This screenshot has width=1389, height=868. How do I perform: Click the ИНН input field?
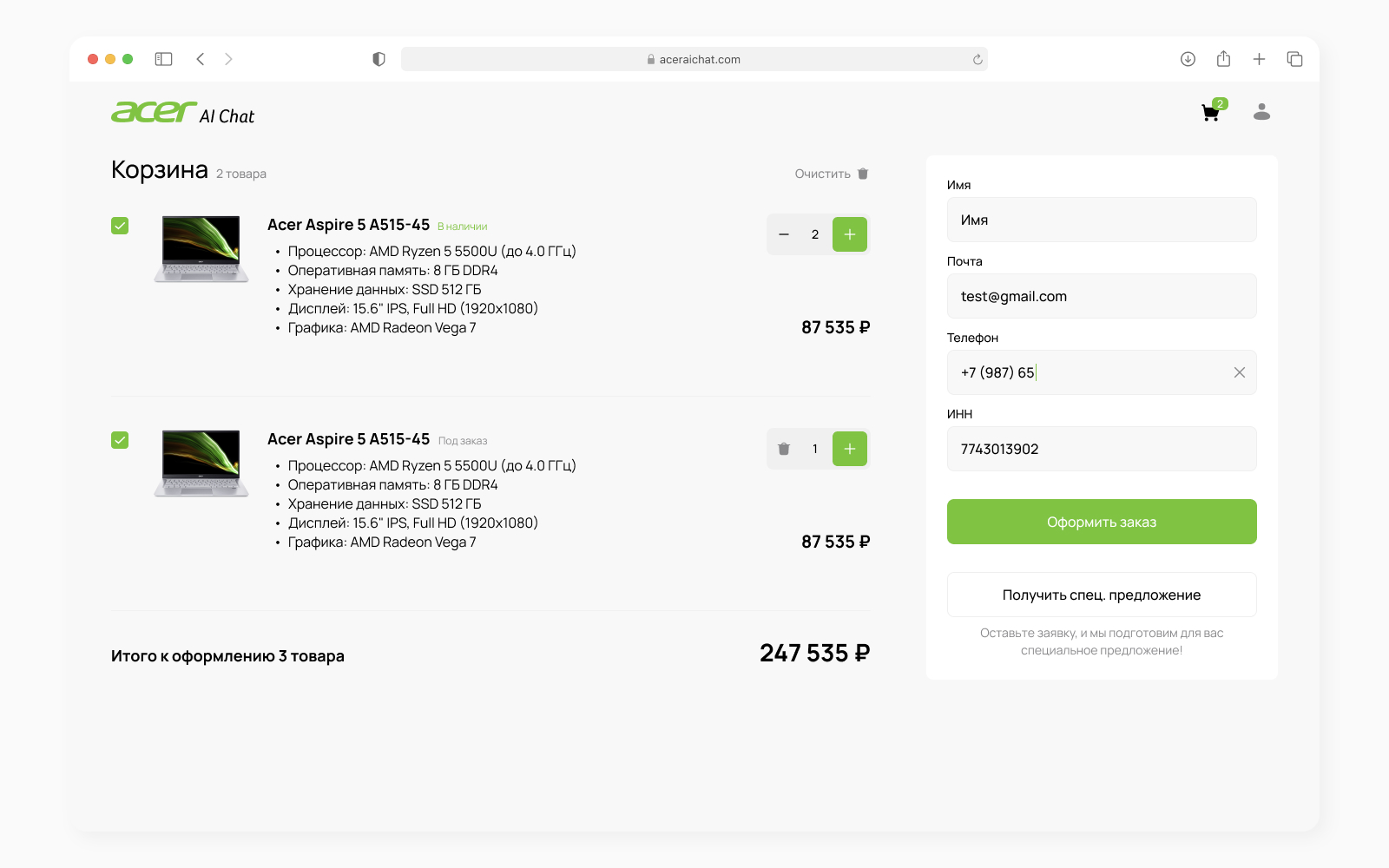(x=1101, y=449)
